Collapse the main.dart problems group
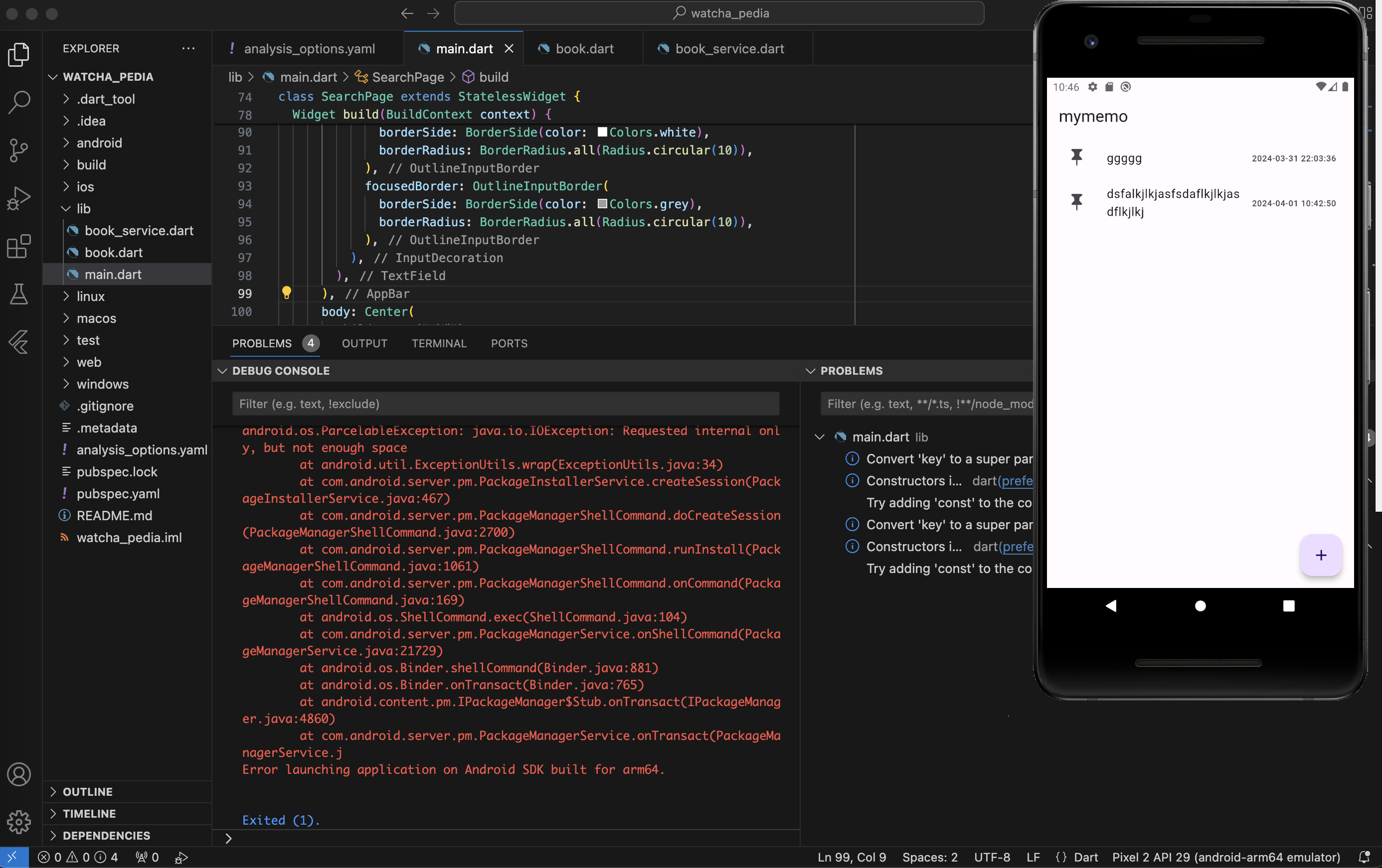Screen dimensions: 1382x868 [x=820, y=436]
